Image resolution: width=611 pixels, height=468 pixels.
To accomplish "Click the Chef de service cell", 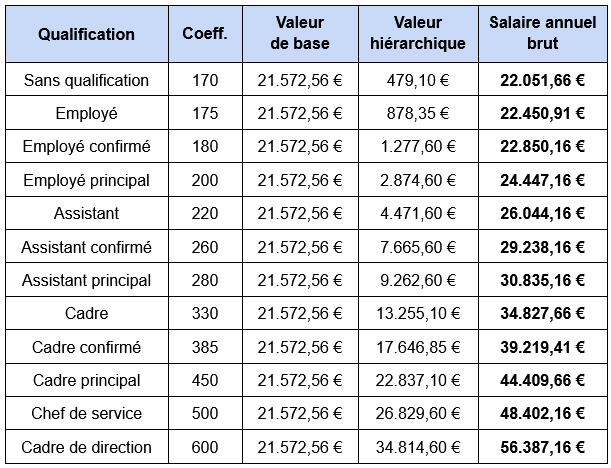I will coord(87,413).
